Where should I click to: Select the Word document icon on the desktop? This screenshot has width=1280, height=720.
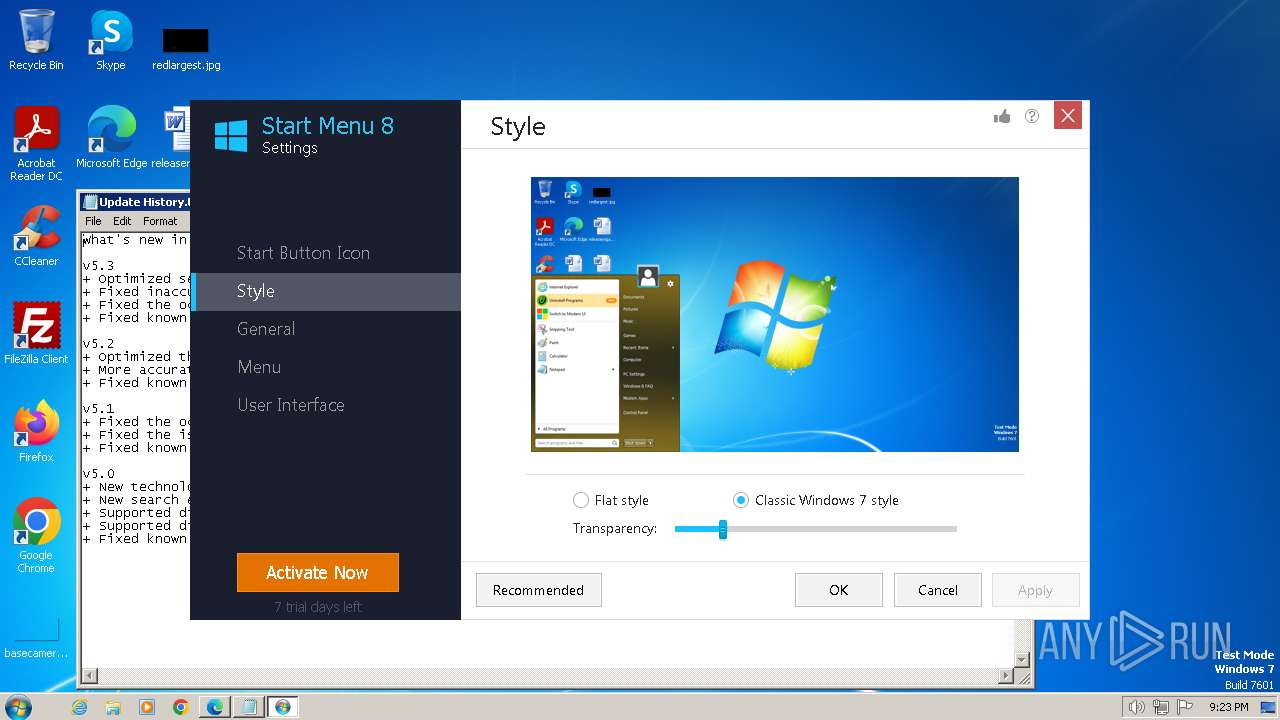pyautogui.click(x=176, y=138)
